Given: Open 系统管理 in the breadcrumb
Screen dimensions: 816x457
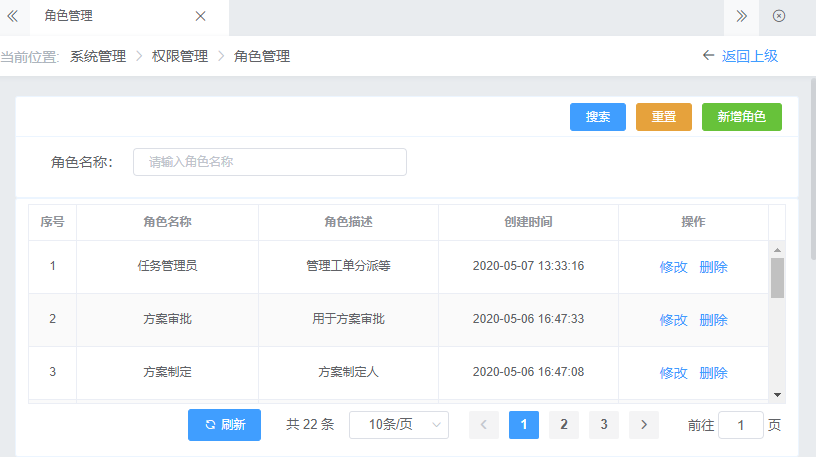Looking at the screenshot, I should coord(98,56).
